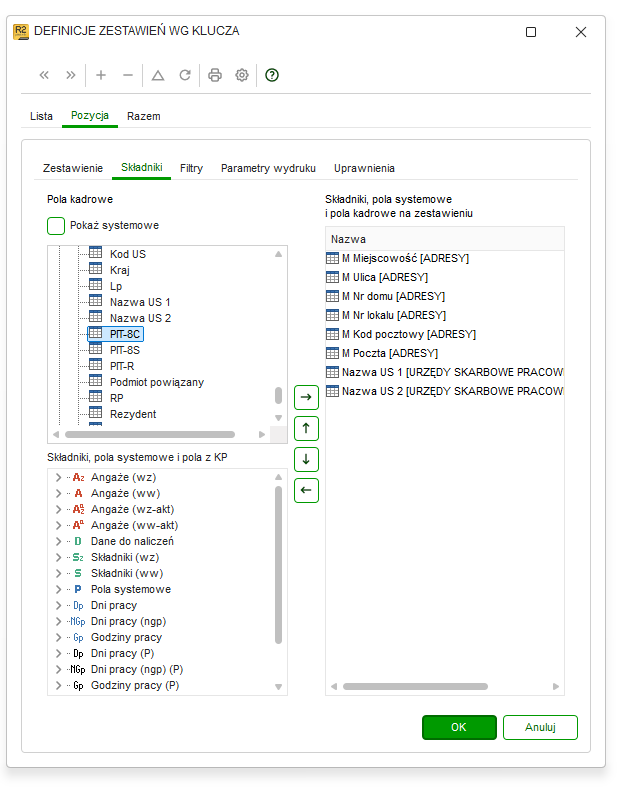Click Pola kadrowe scroll down arrow
627x791 pixels.
point(278,418)
